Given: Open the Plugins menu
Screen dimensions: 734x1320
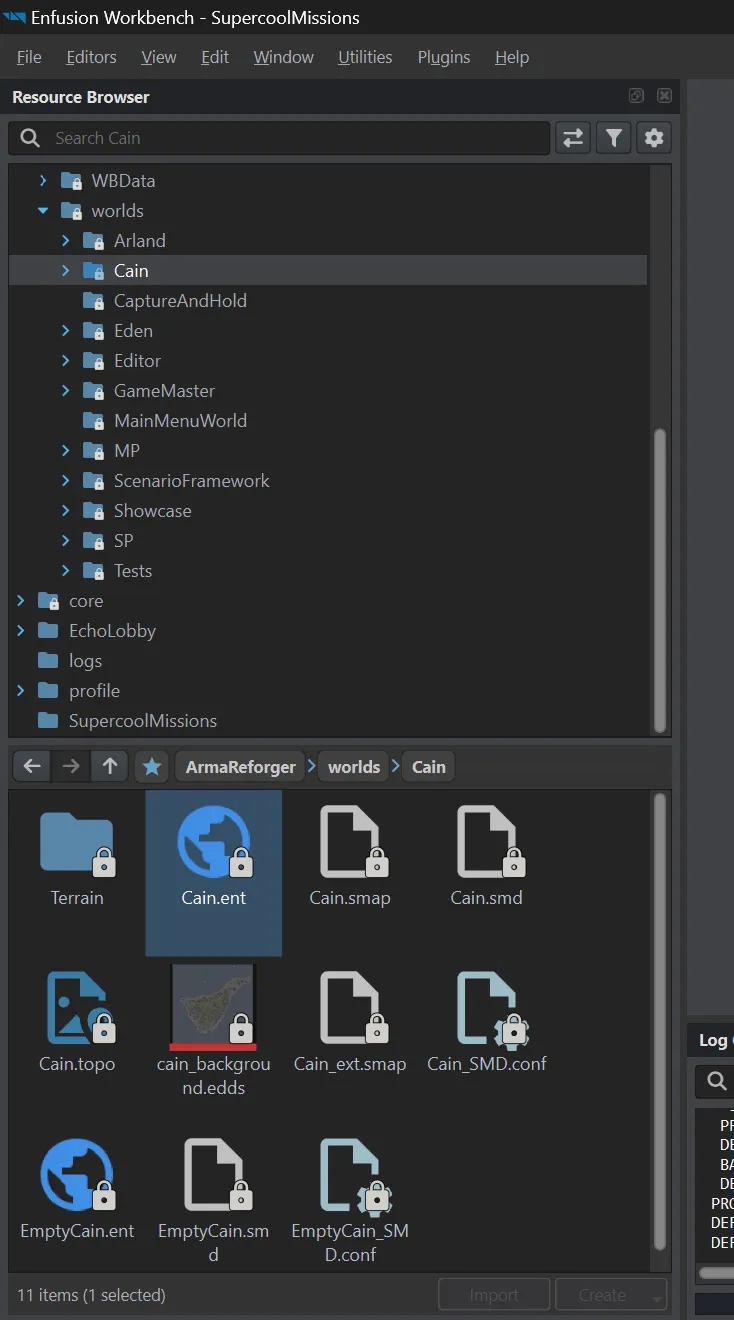Looking at the screenshot, I should click(444, 57).
